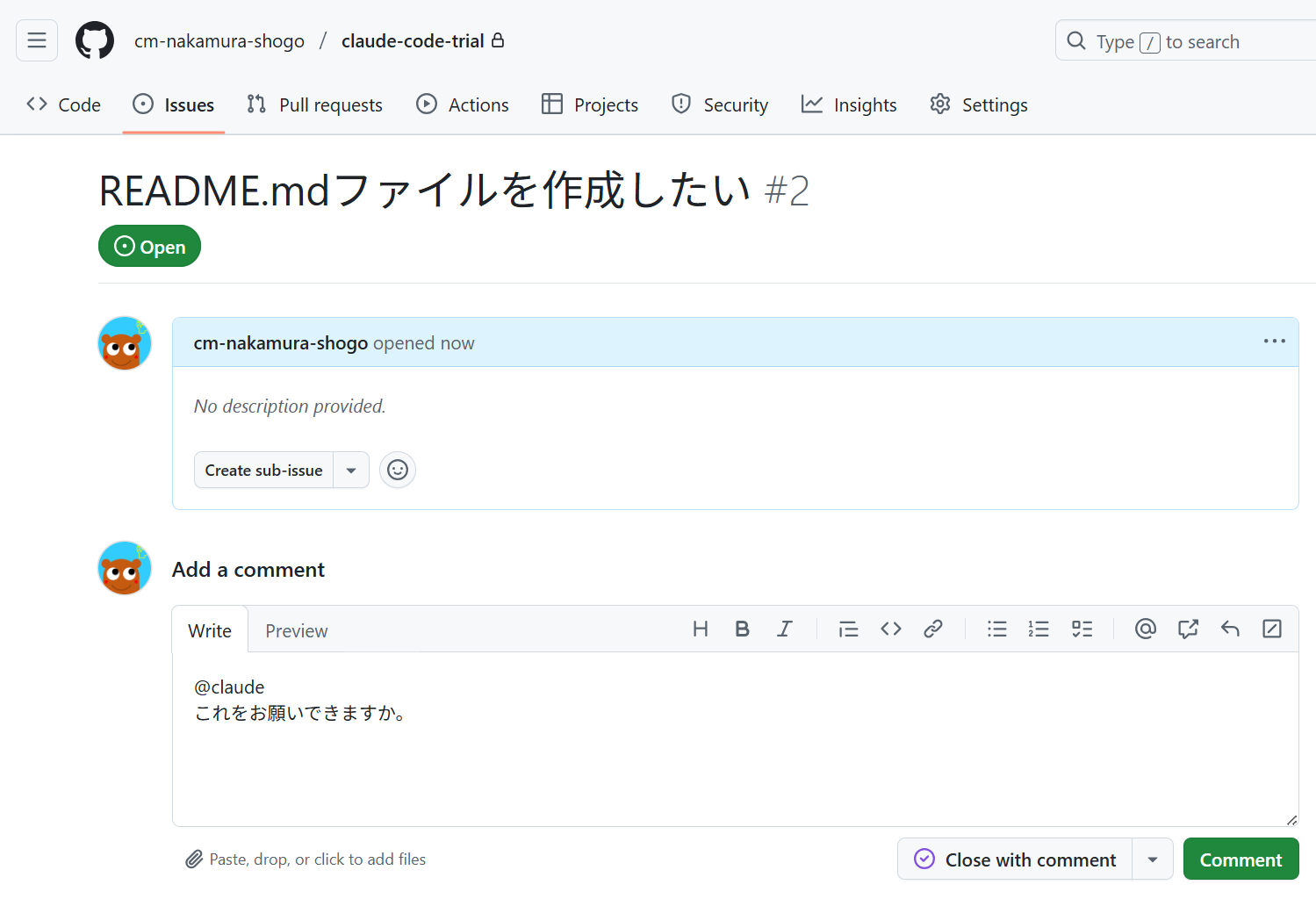Open the Actions tab

pos(463,104)
